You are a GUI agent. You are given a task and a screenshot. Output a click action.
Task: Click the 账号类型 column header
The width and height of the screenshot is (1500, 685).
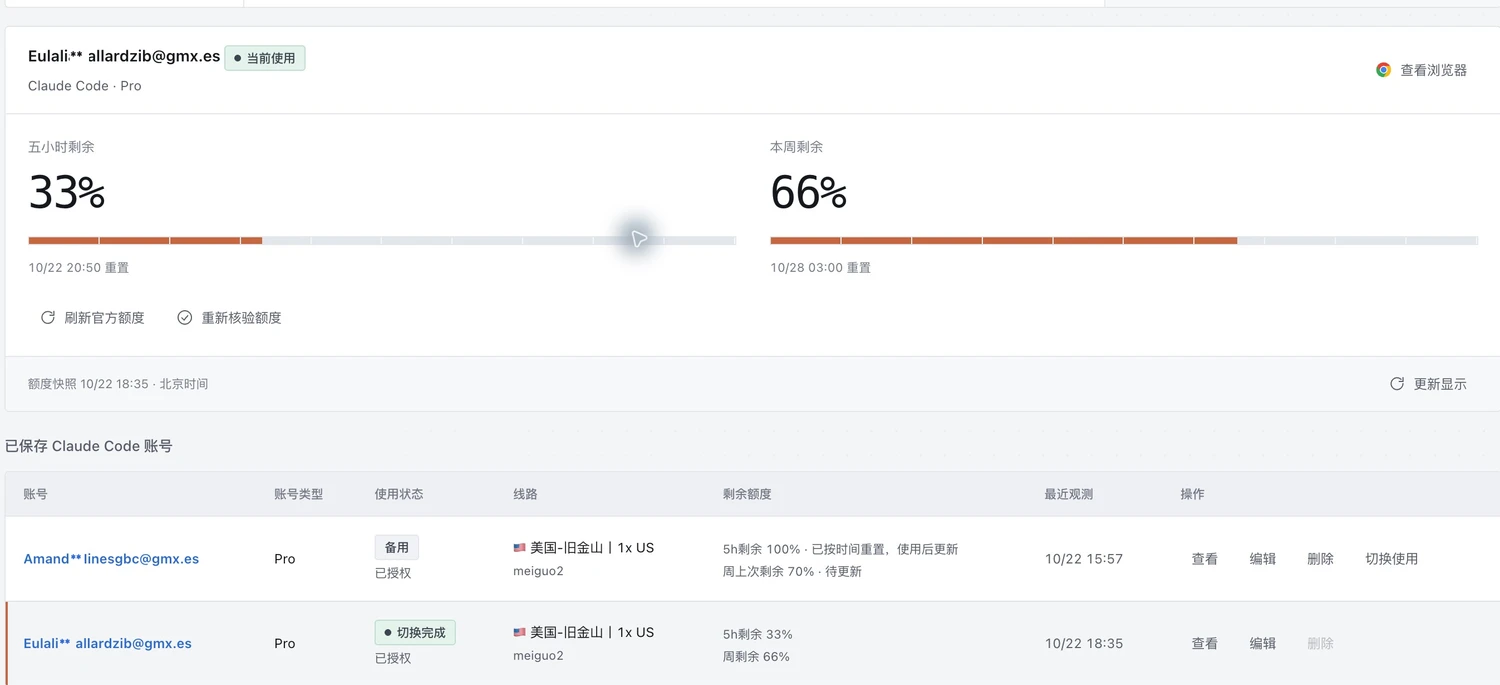(x=298, y=494)
